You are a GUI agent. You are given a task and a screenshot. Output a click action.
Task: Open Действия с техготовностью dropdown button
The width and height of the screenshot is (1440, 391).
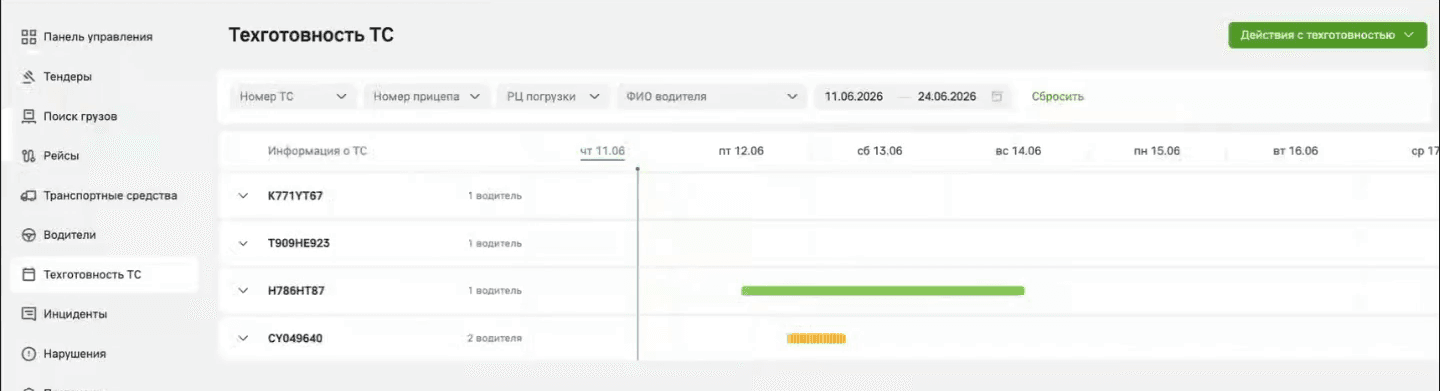point(1327,35)
